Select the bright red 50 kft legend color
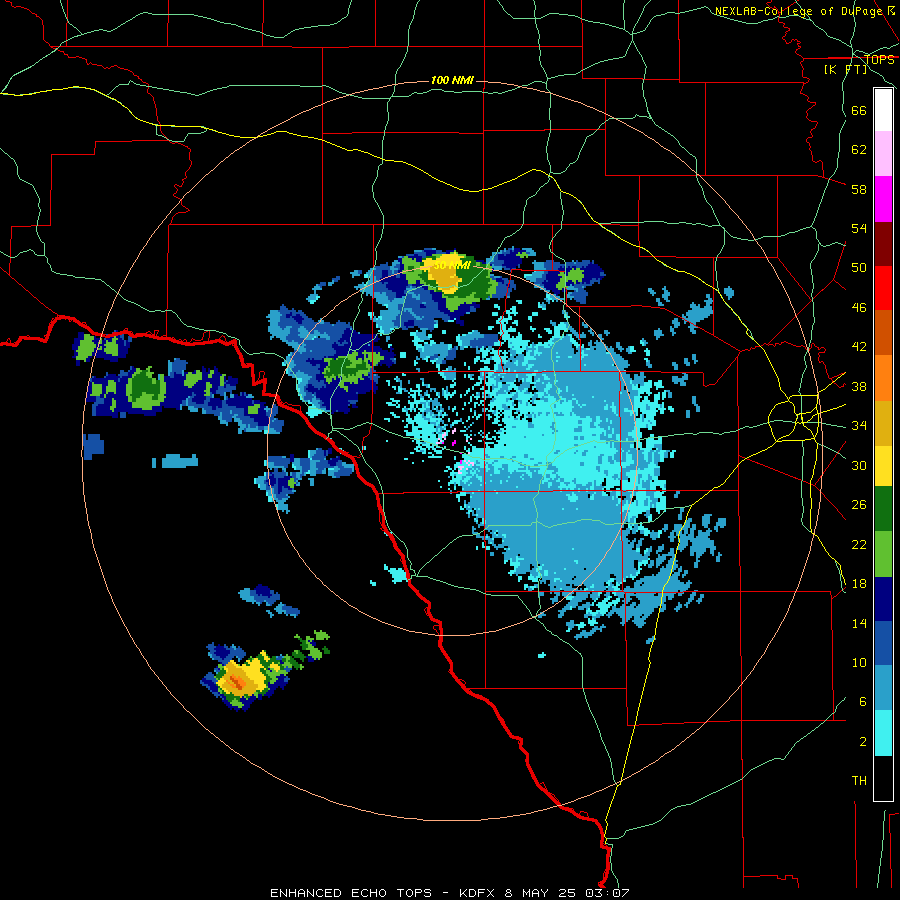The image size is (900, 900). 883,288
